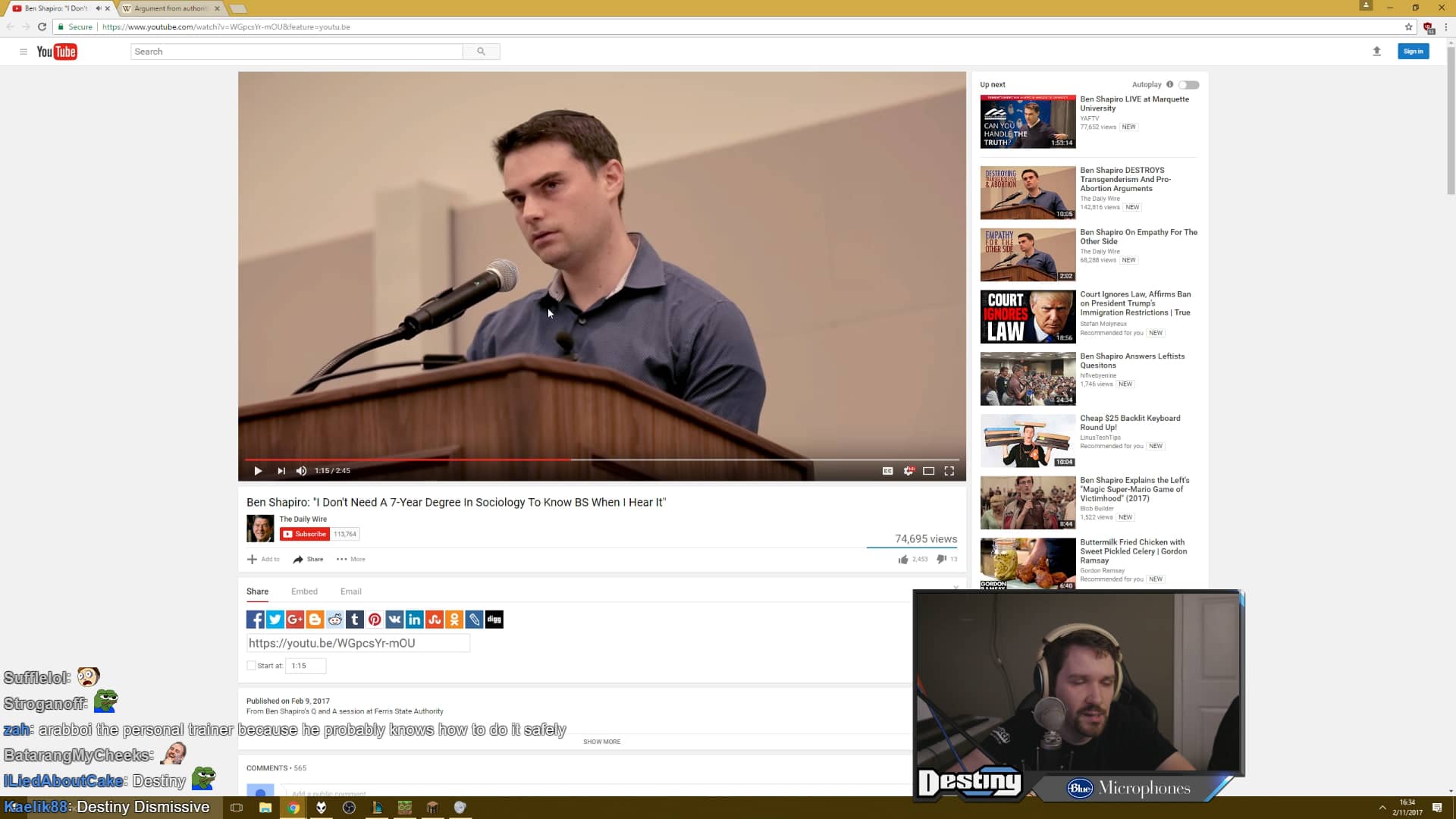This screenshot has height=819, width=1456.
Task: Share the video on Twitter
Action: click(x=275, y=619)
